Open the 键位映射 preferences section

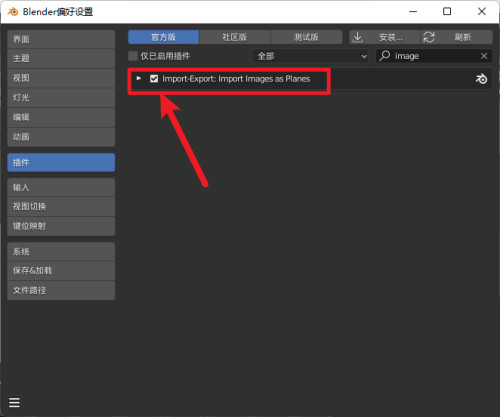(x=61, y=226)
